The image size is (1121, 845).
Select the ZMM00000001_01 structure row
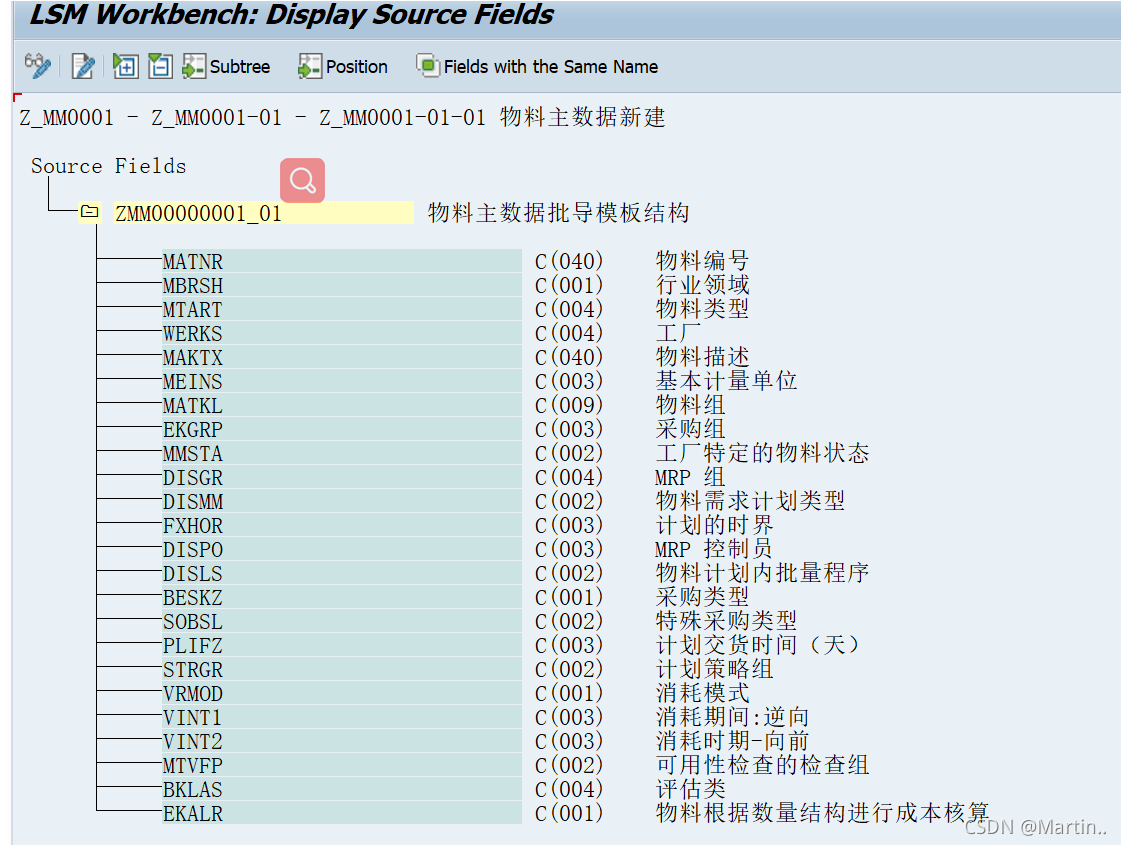(264, 213)
